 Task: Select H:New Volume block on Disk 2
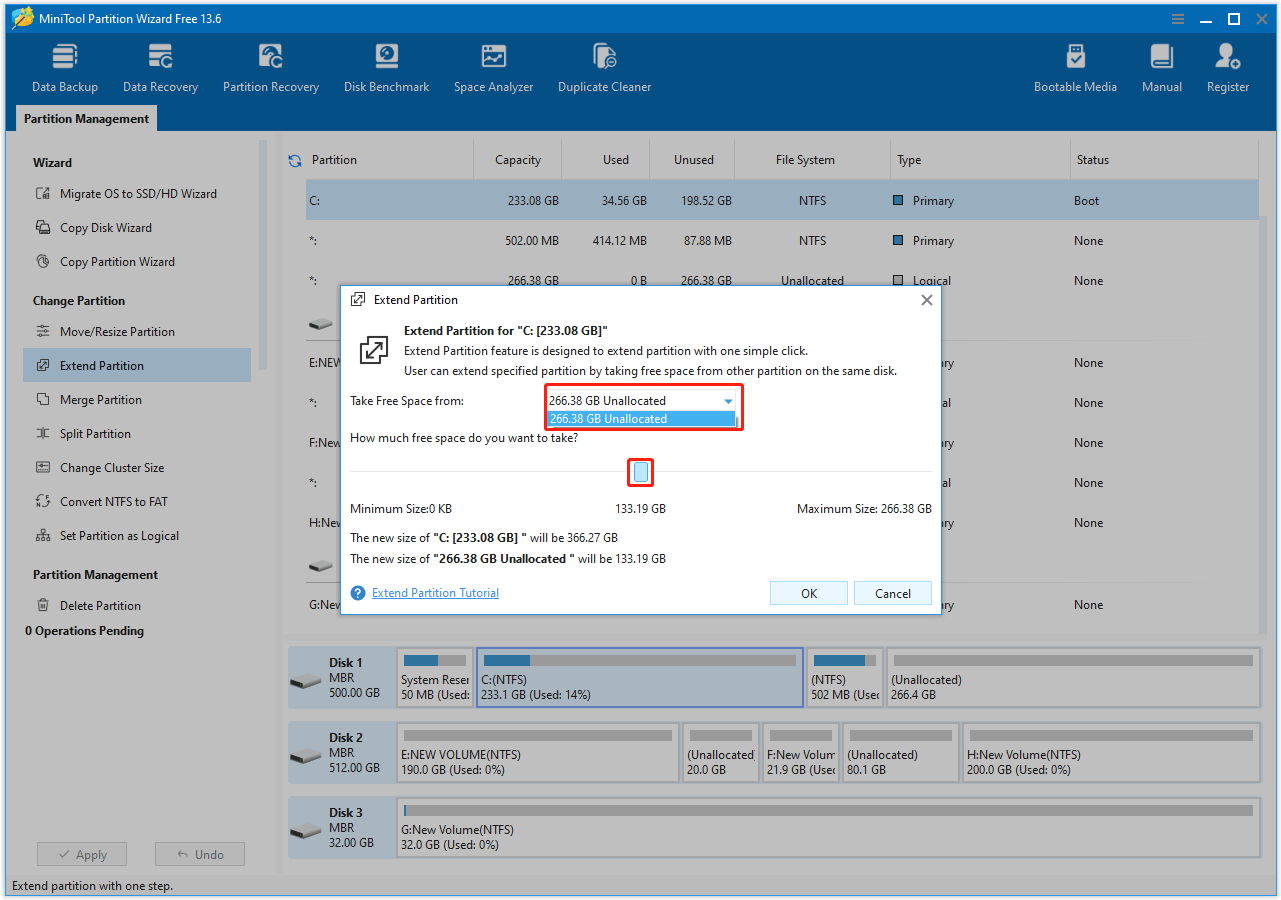[1111, 753]
